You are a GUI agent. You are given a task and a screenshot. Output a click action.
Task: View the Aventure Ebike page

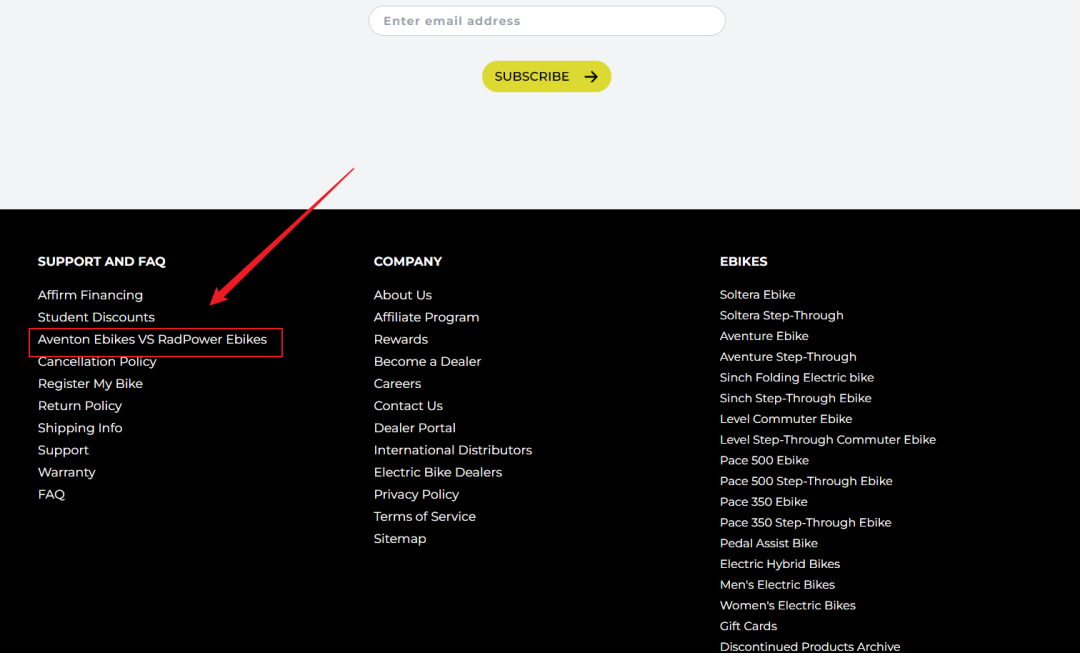coord(765,335)
